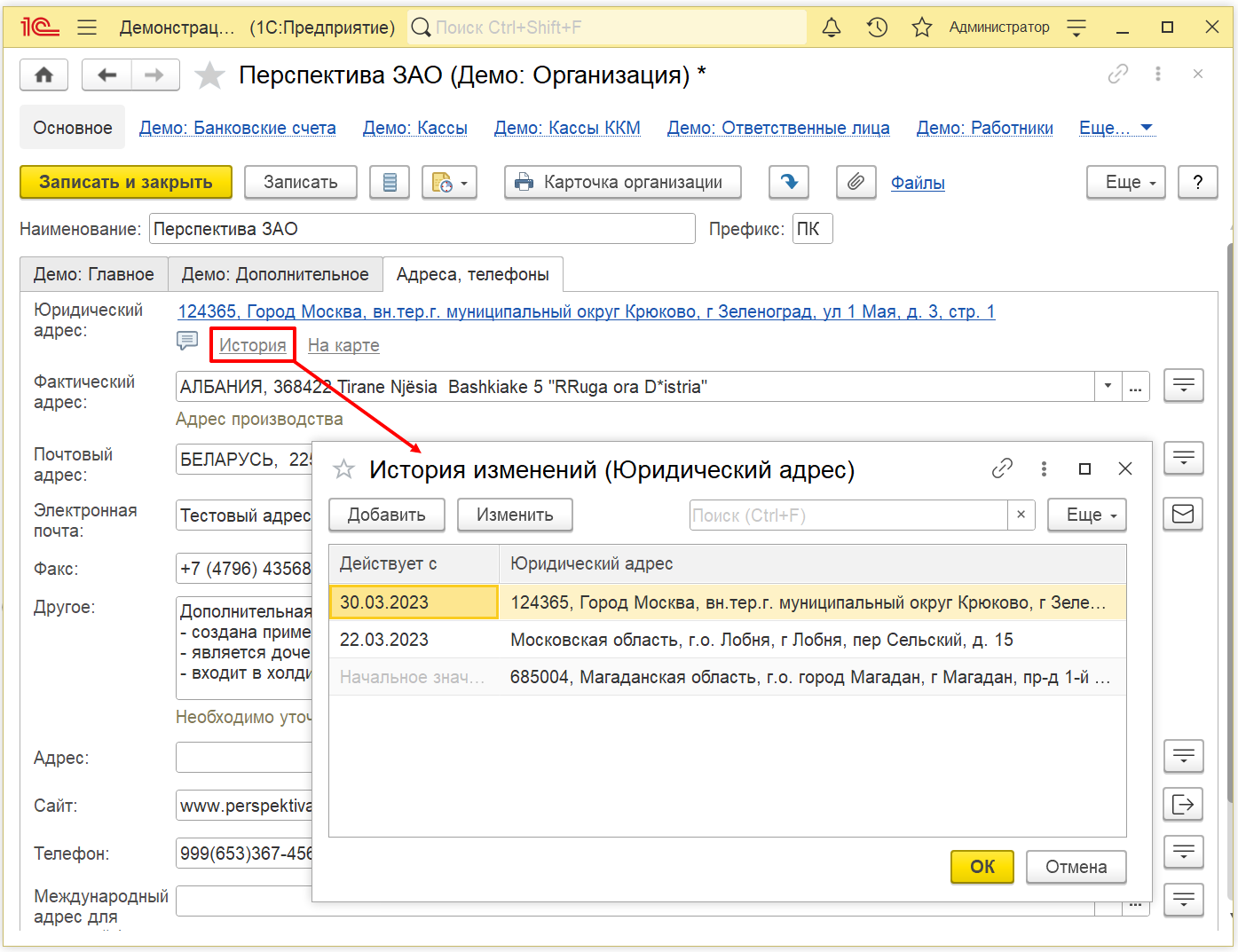1238x952 pixels.
Task: Click the Записать button
Action: [301, 182]
